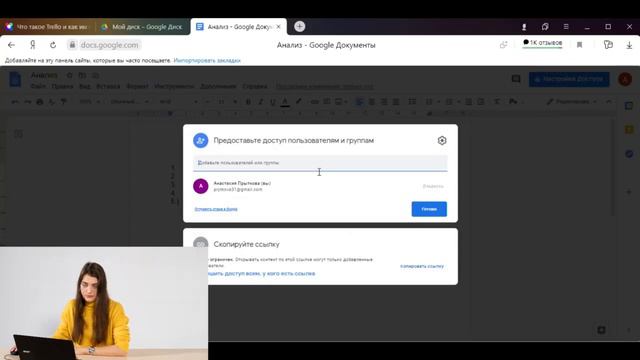
Task: Click the add users or groups input field
Action: 320,163
